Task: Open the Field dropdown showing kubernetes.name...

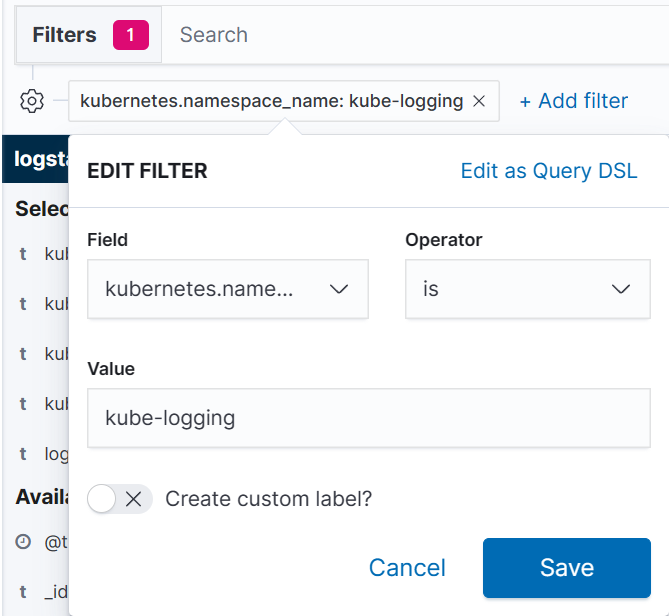Action: [x=228, y=289]
